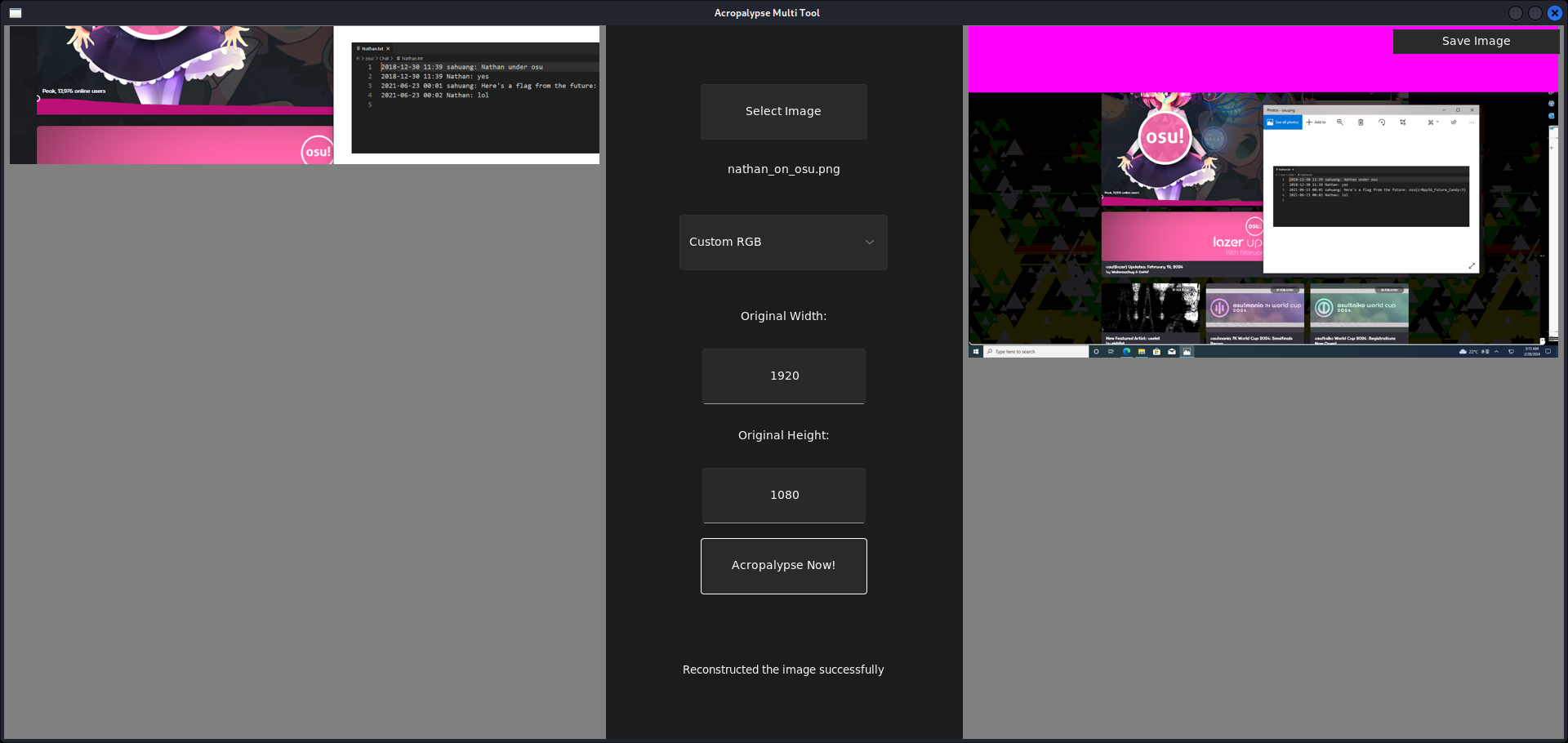Image resolution: width=1568 pixels, height=743 pixels.
Task: Click the osu!mania world cup thumbnail
Action: pyautogui.click(x=1254, y=310)
